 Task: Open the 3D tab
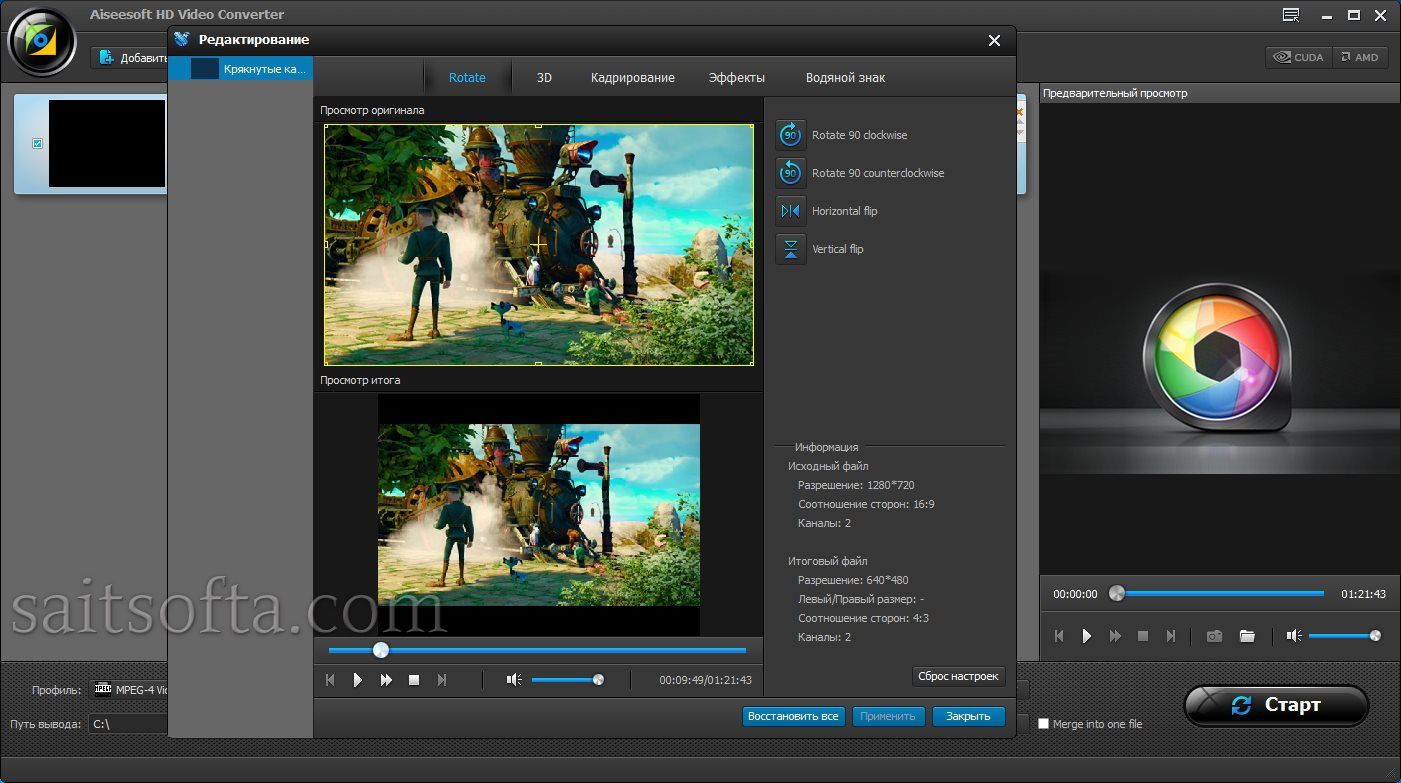tap(544, 78)
